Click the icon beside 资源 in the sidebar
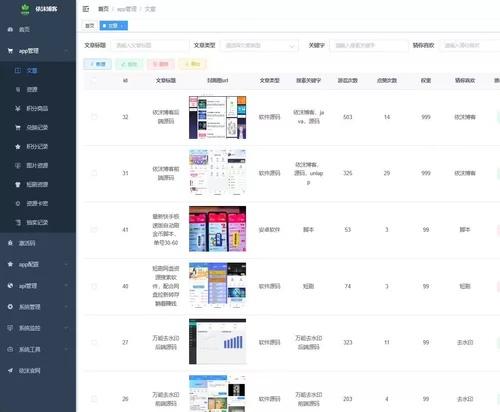500x412 pixels. [x=18, y=89]
